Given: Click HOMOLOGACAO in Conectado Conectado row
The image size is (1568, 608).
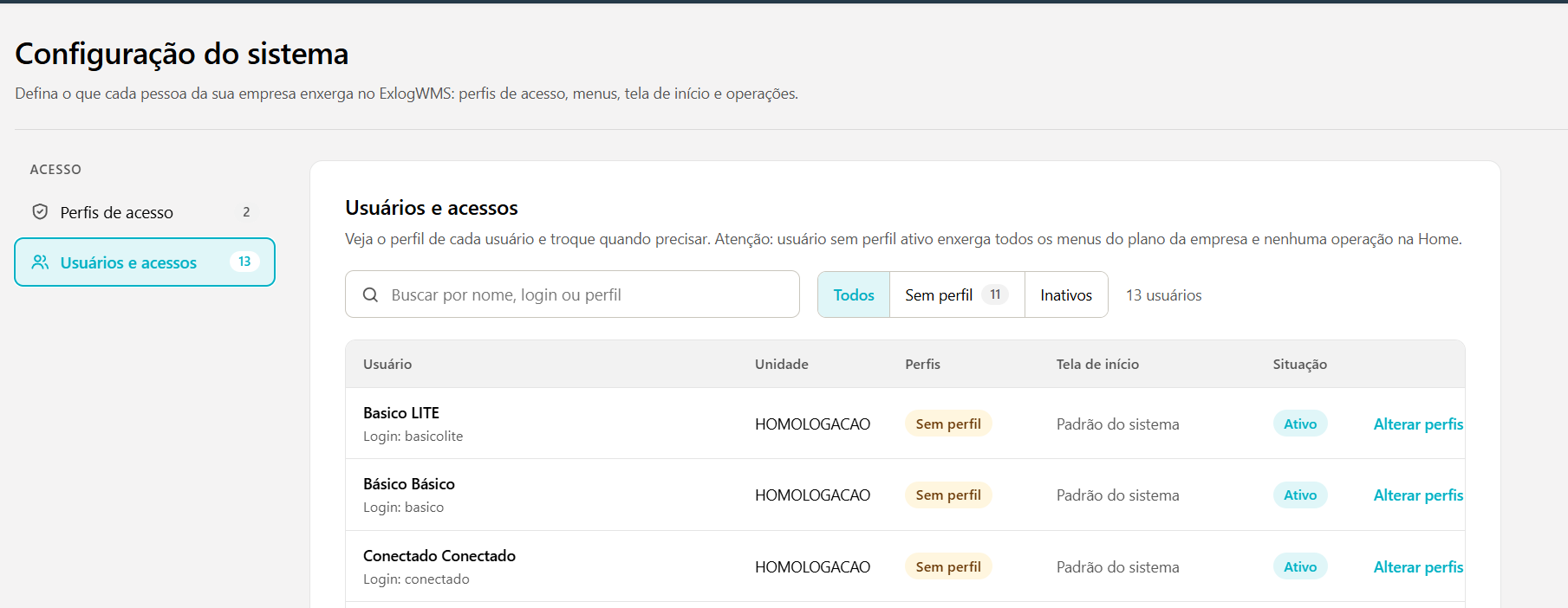Looking at the screenshot, I should 812,567.
